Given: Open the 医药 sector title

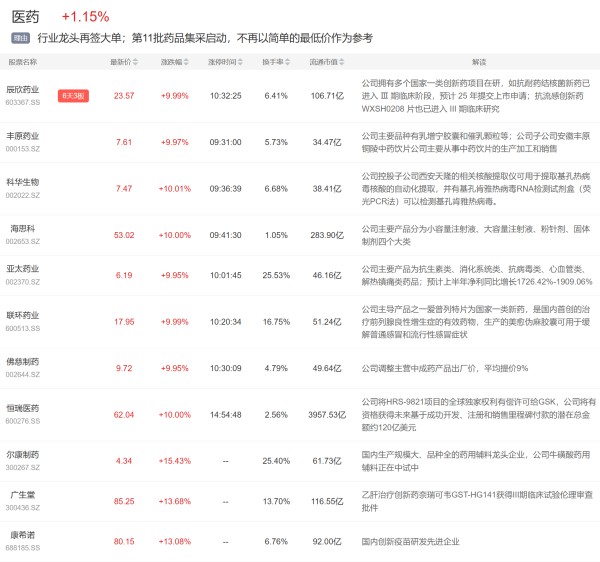Looking at the screenshot, I should tap(26, 17).
